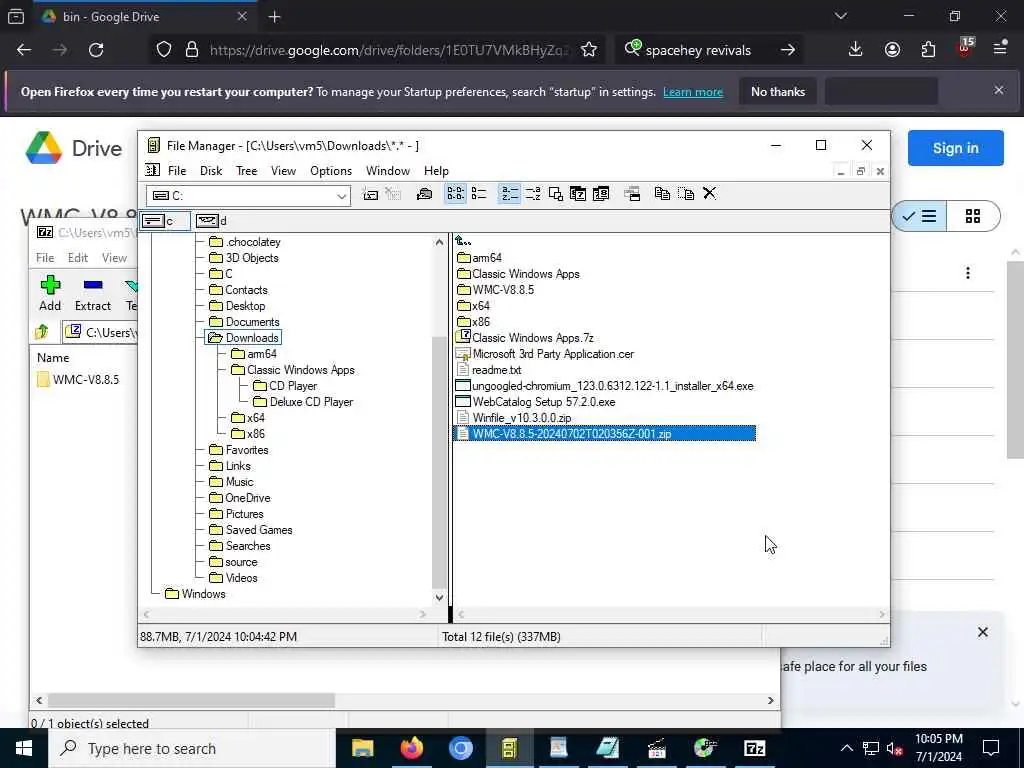Image resolution: width=1024 pixels, height=768 pixels.
Task: Select readme.txt in file list
Action: [488, 370]
